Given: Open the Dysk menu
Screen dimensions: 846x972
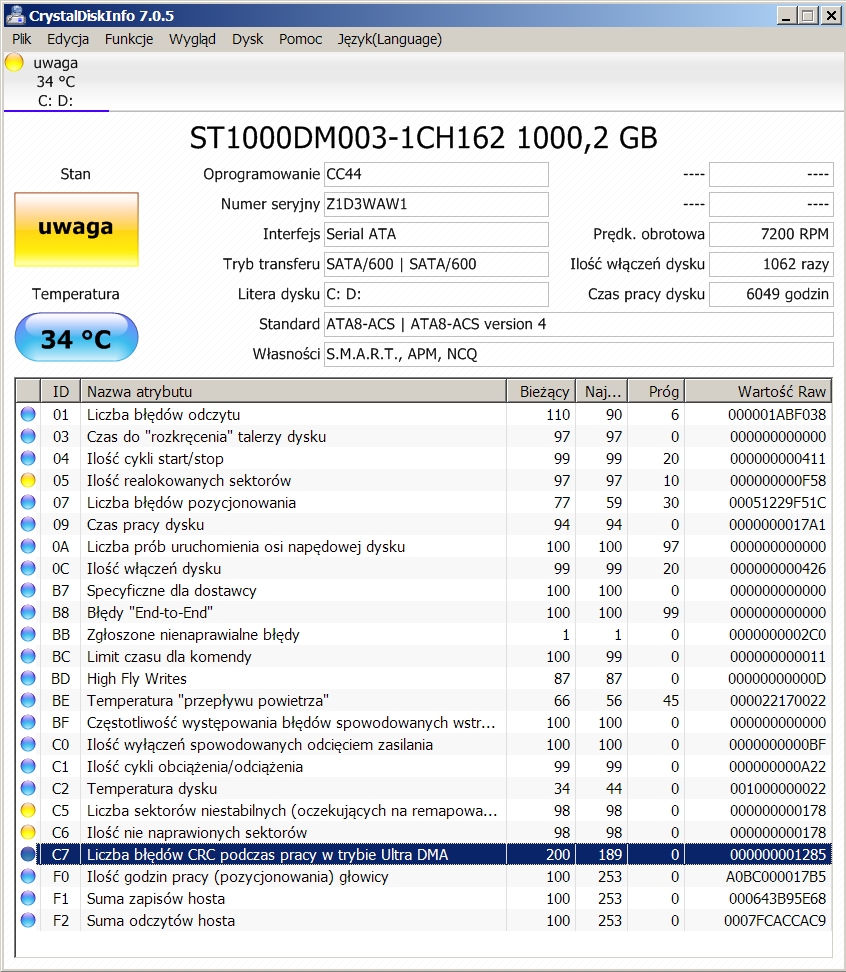Looking at the screenshot, I should (x=247, y=39).
